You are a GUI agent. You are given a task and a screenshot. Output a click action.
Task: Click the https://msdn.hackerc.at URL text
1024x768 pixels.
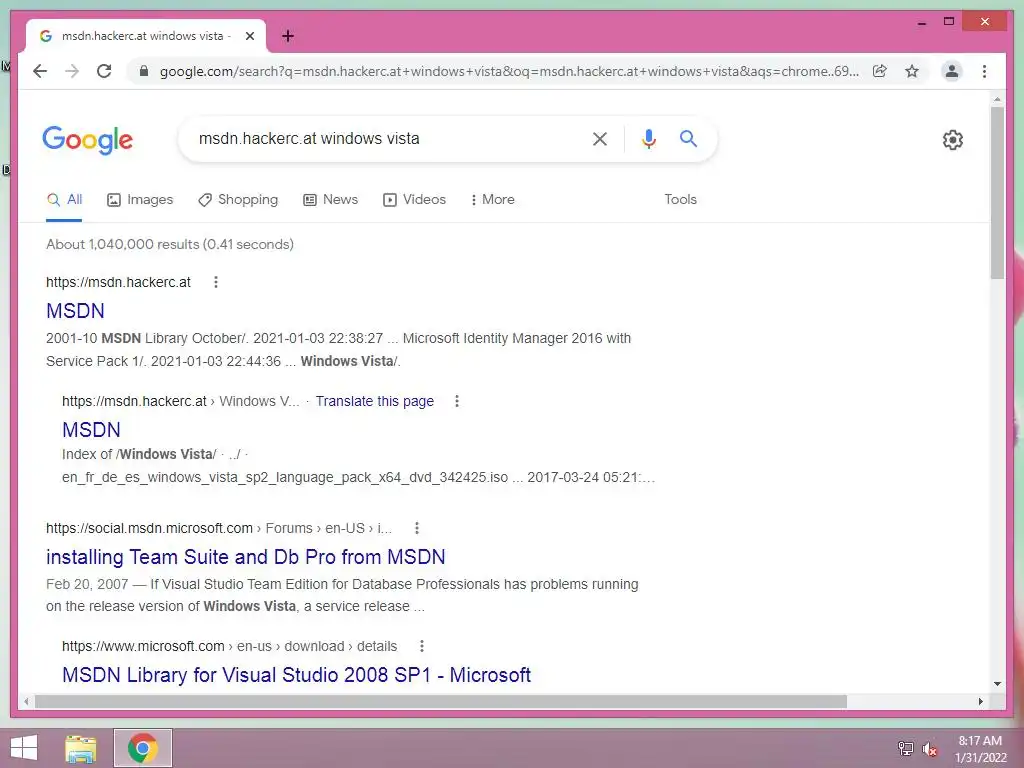click(x=118, y=282)
